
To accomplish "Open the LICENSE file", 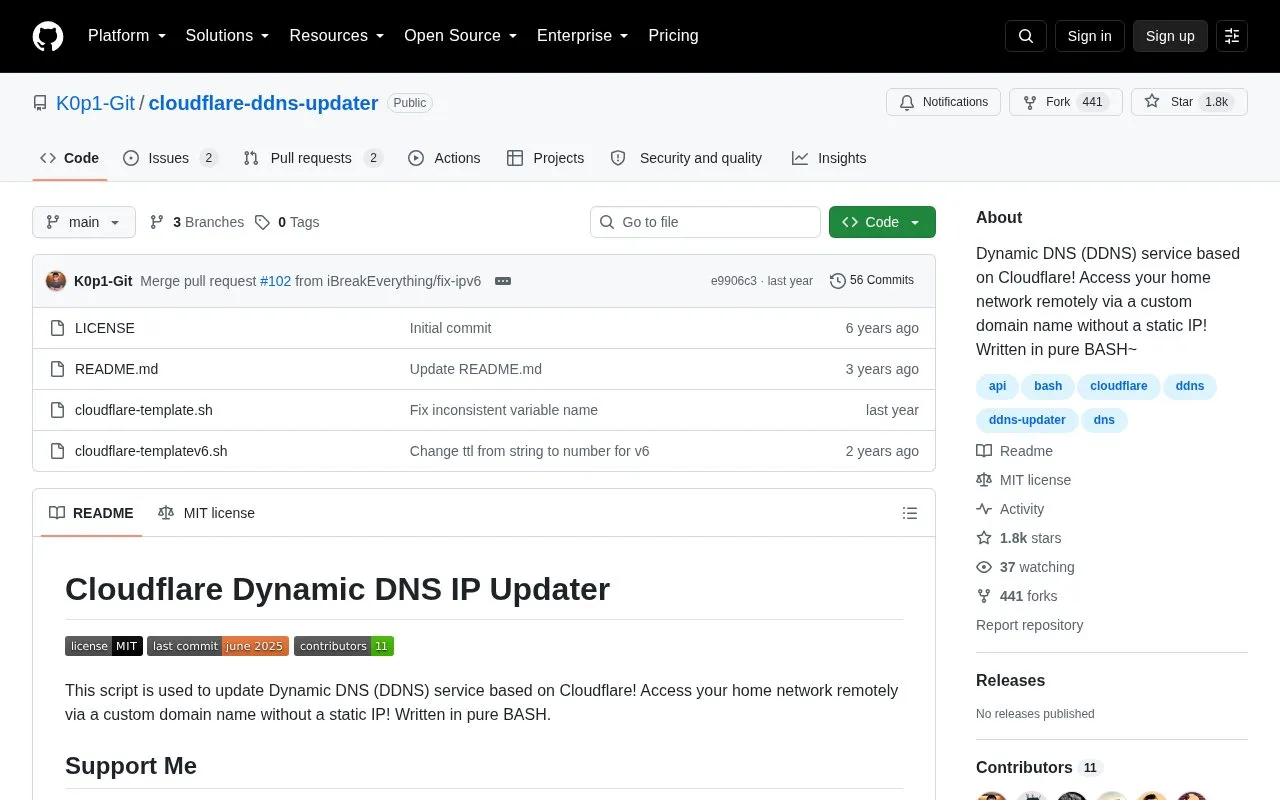I will pos(105,328).
